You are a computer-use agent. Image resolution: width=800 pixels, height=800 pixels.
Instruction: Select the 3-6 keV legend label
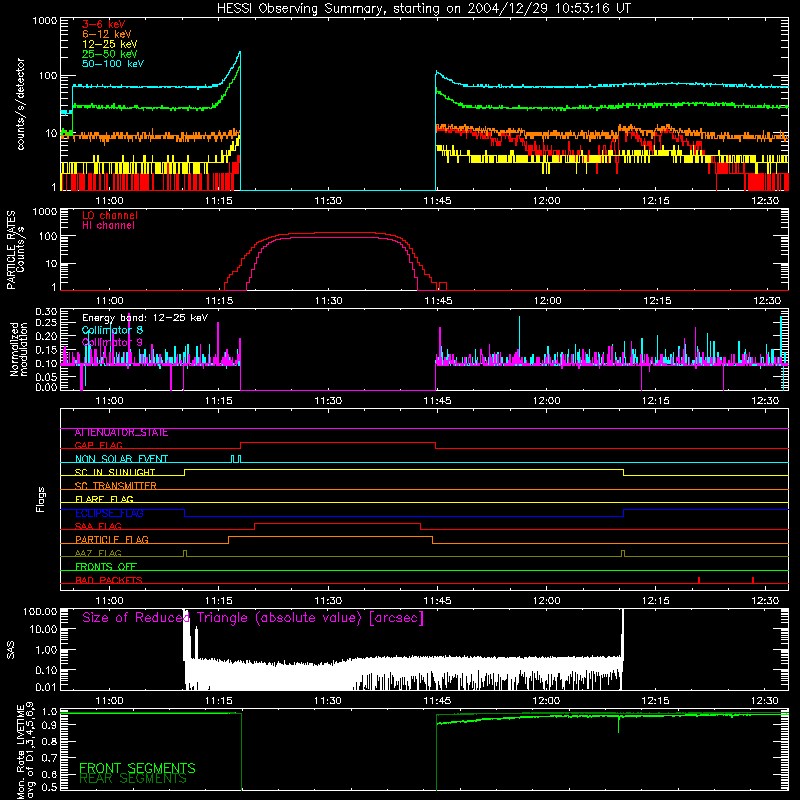[104, 24]
